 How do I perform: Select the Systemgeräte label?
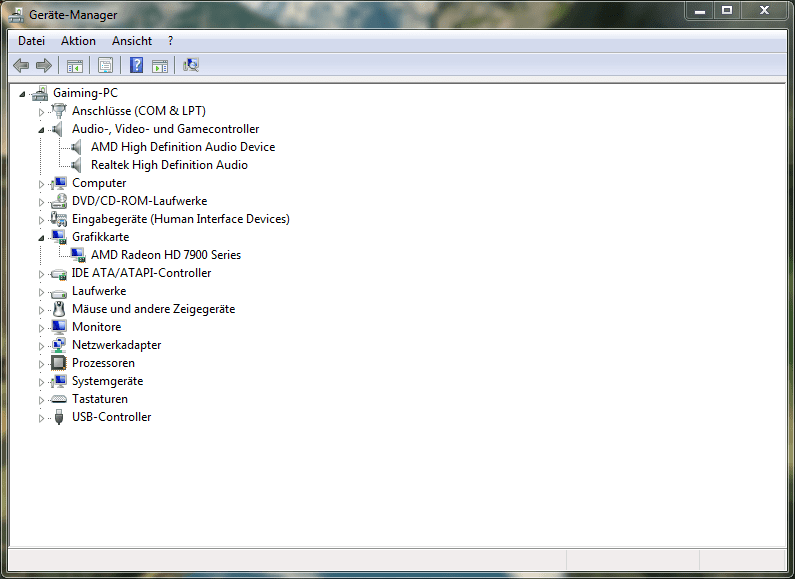point(107,381)
